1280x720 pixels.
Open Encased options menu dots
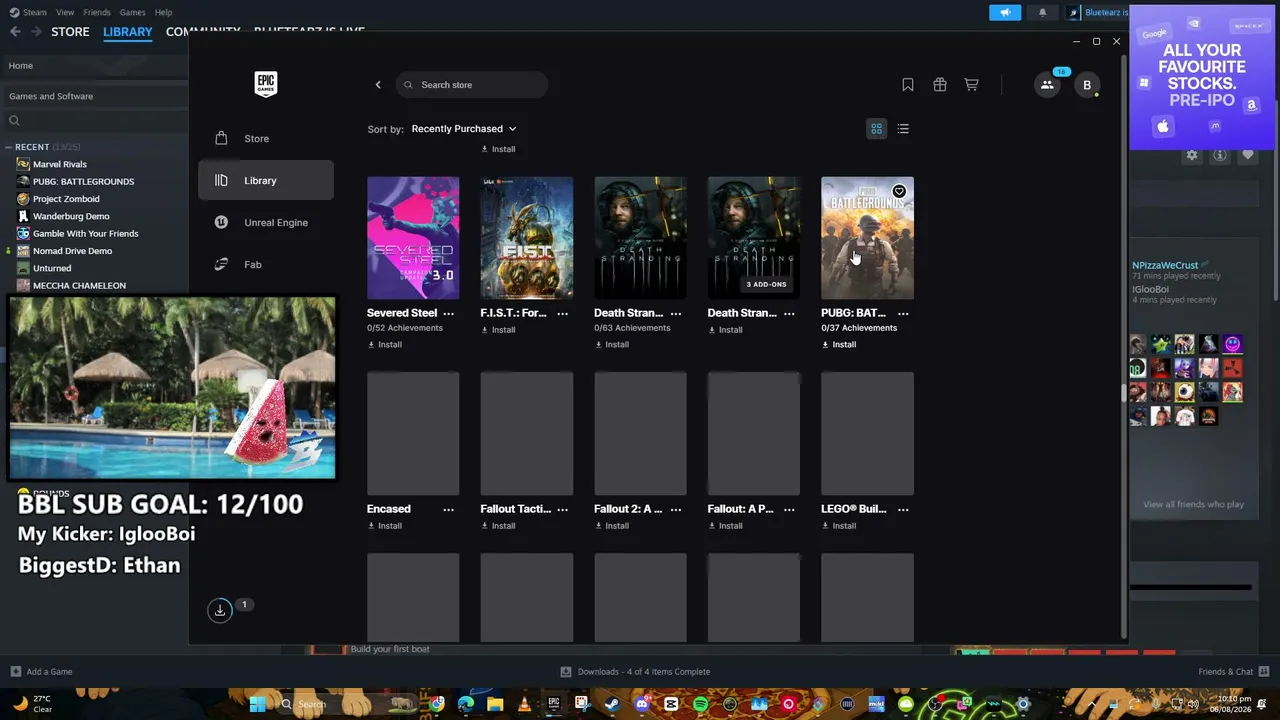click(448, 509)
